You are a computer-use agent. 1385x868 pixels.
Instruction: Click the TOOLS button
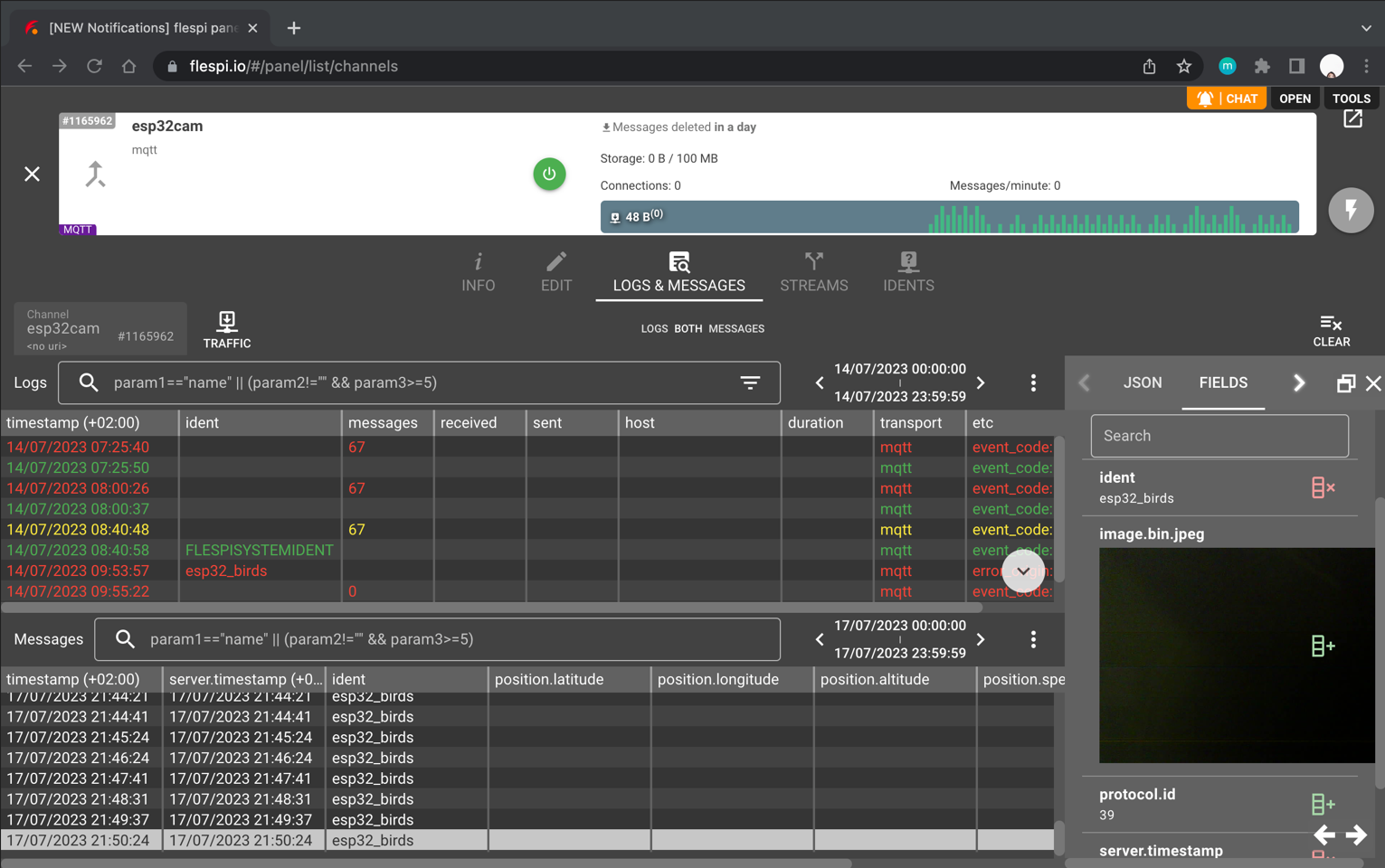tap(1351, 99)
